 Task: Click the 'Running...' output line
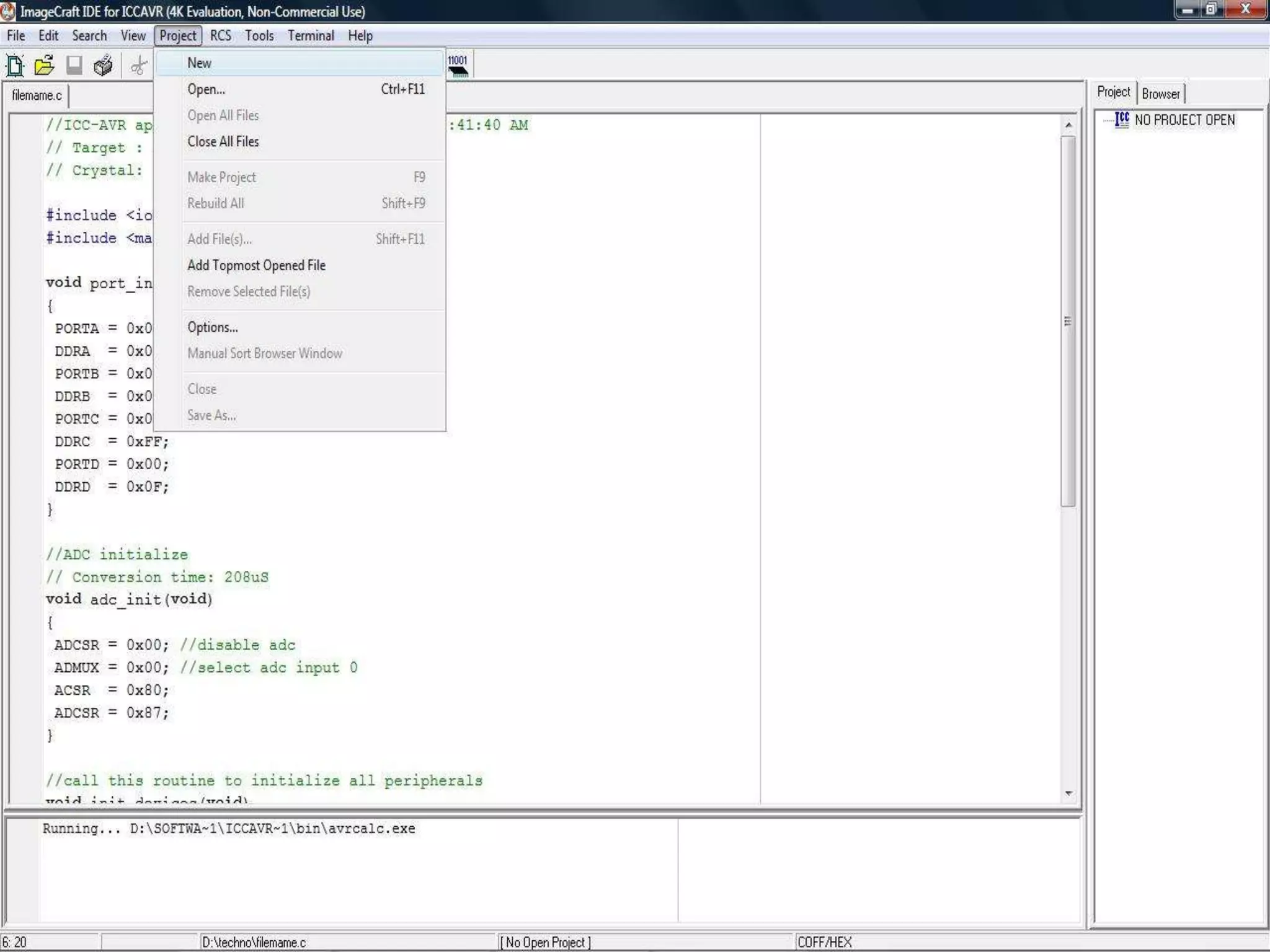pyautogui.click(x=229, y=829)
